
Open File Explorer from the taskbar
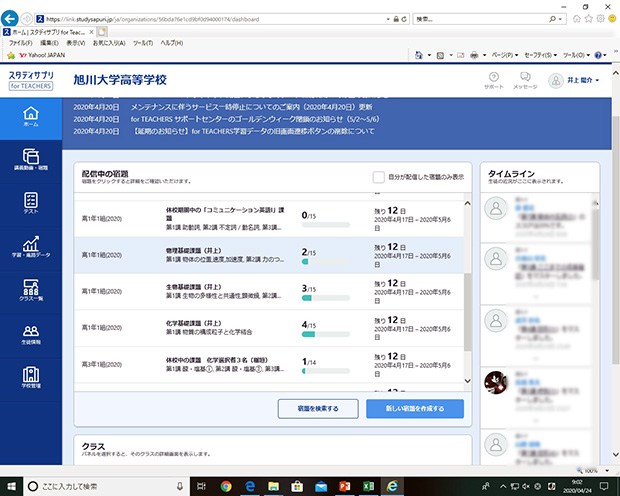pos(273,486)
